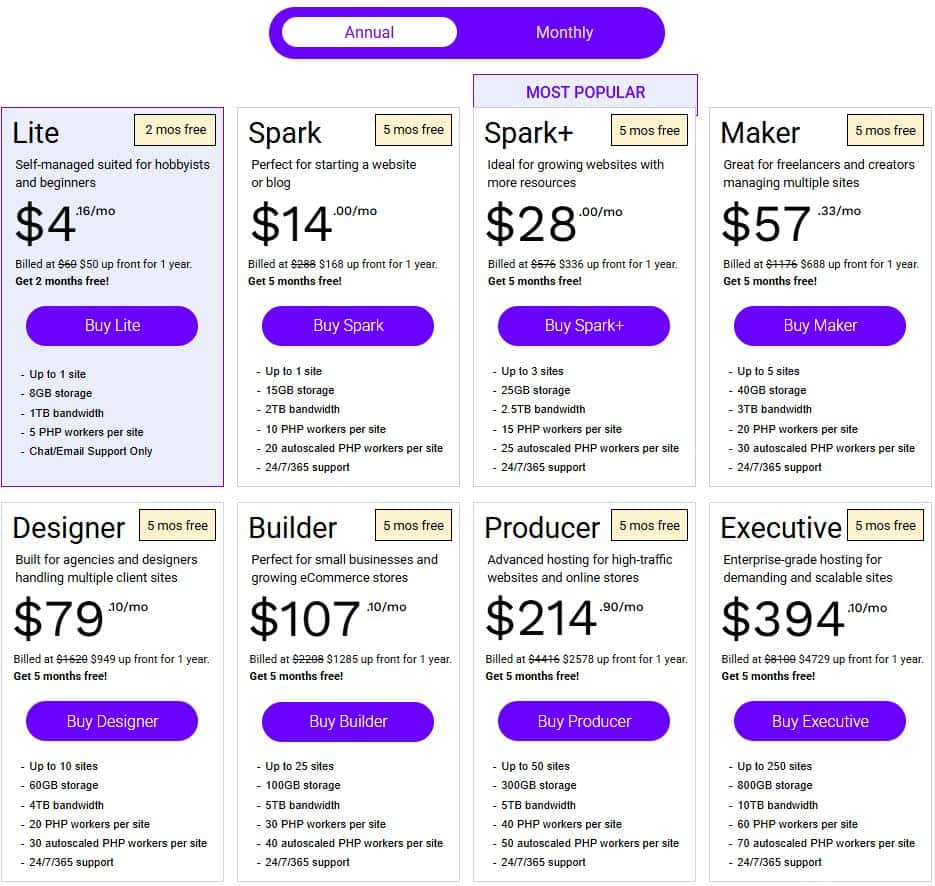The image size is (935, 886).
Task: Click the $214 Producer price
Action: (540, 619)
